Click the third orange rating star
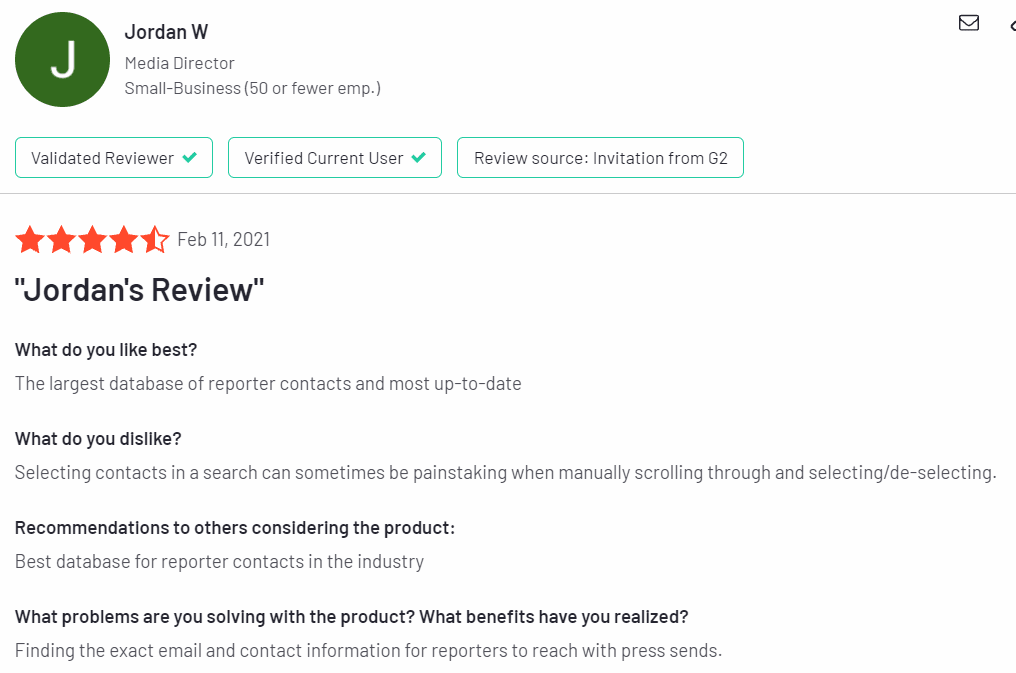This screenshot has height=673, width=1016. click(93, 240)
